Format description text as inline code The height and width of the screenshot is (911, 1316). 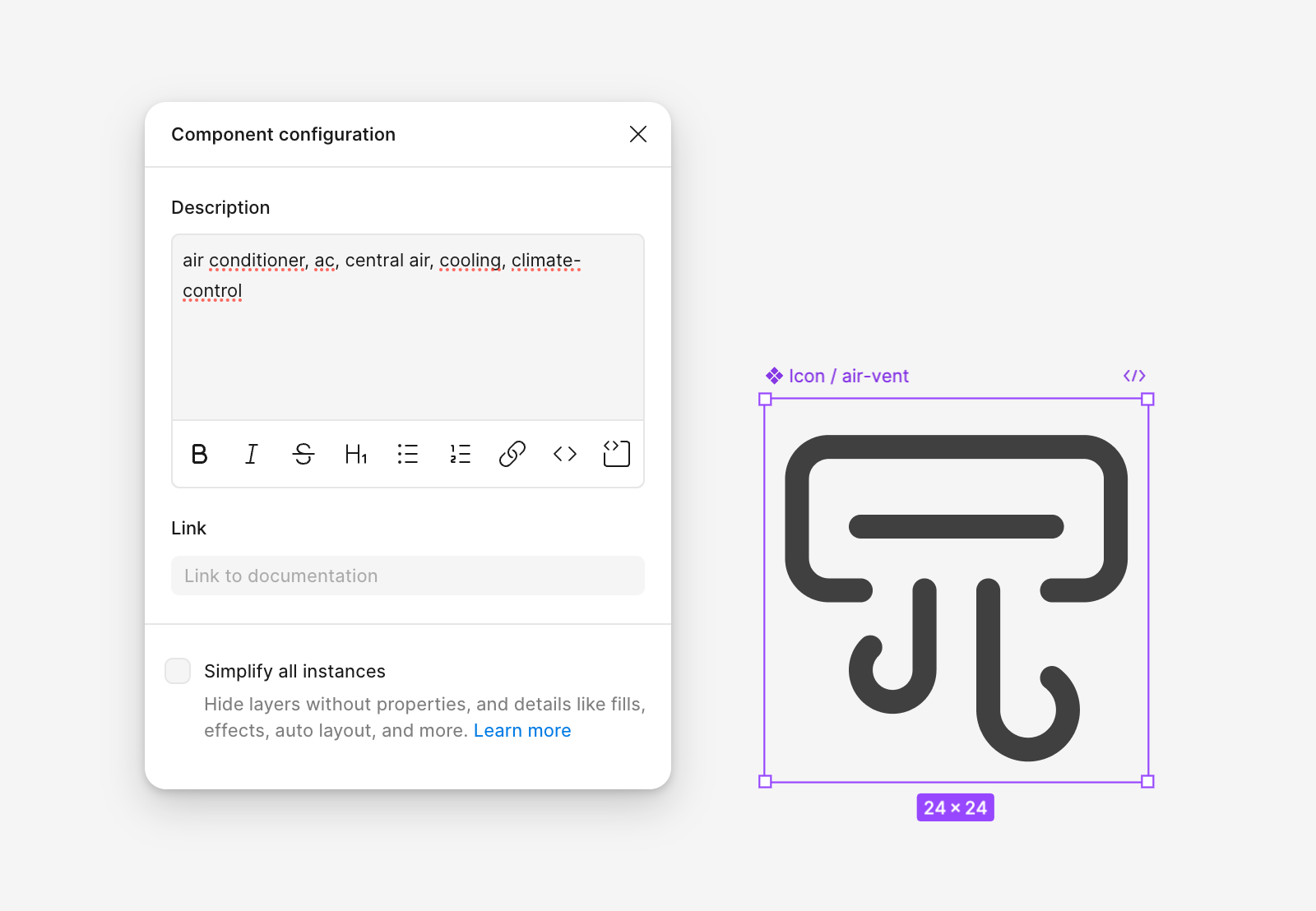pyautogui.click(x=564, y=454)
